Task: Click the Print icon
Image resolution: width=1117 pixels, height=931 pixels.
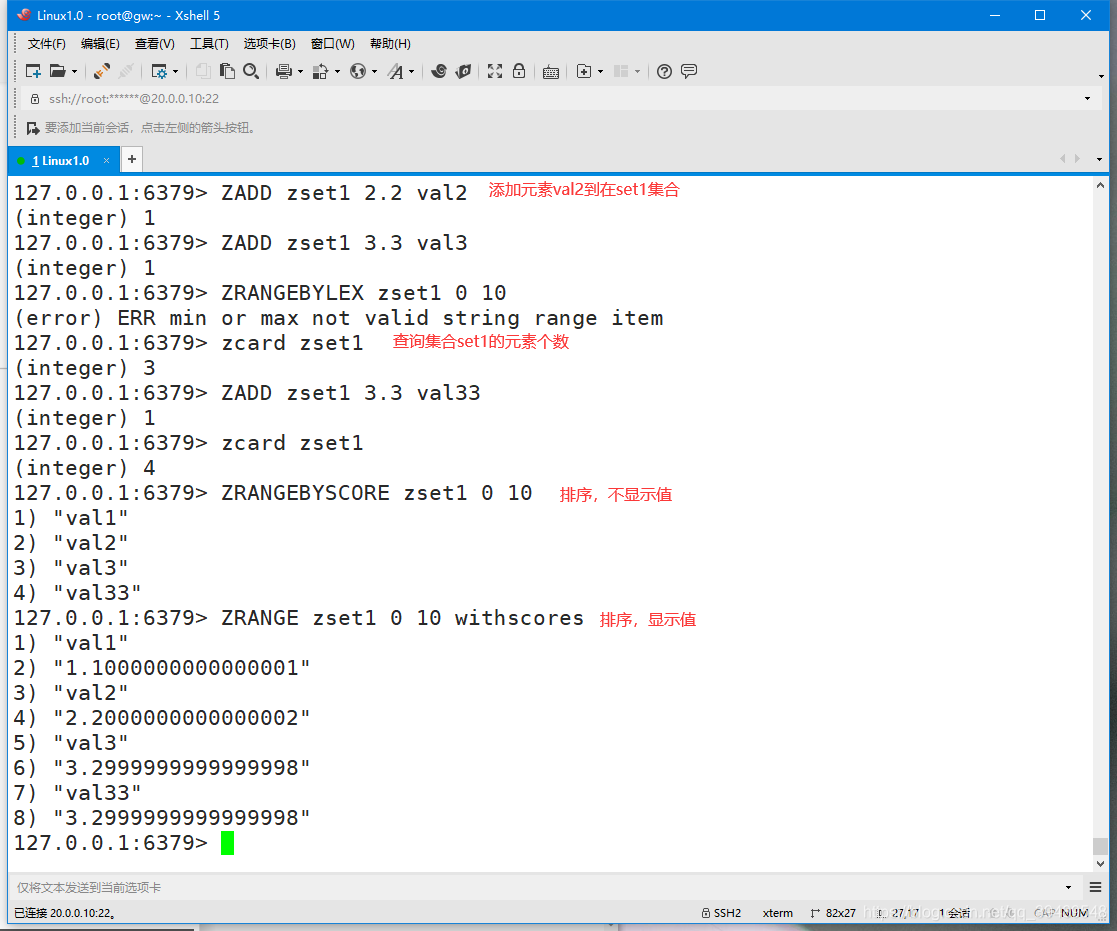Action: pos(284,71)
